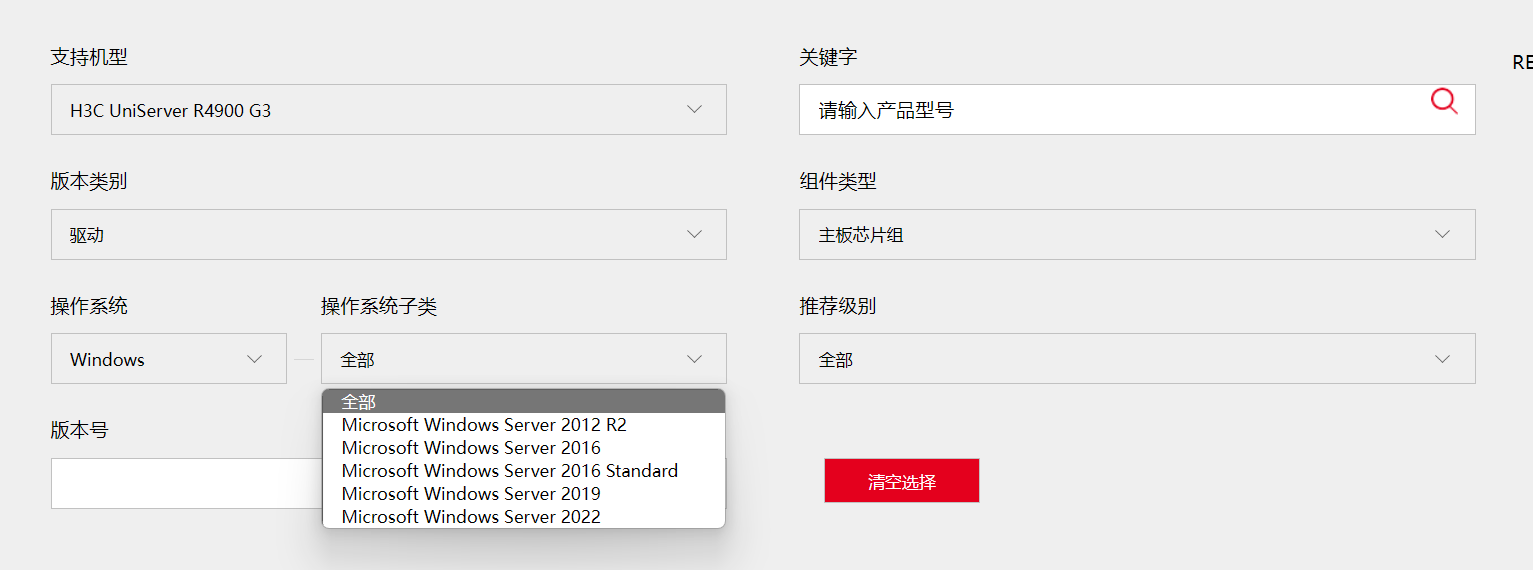Open the 主板芯片组 component type dropdown
The height and width of the screenshot is (570, 1533).
[1136, 235]
